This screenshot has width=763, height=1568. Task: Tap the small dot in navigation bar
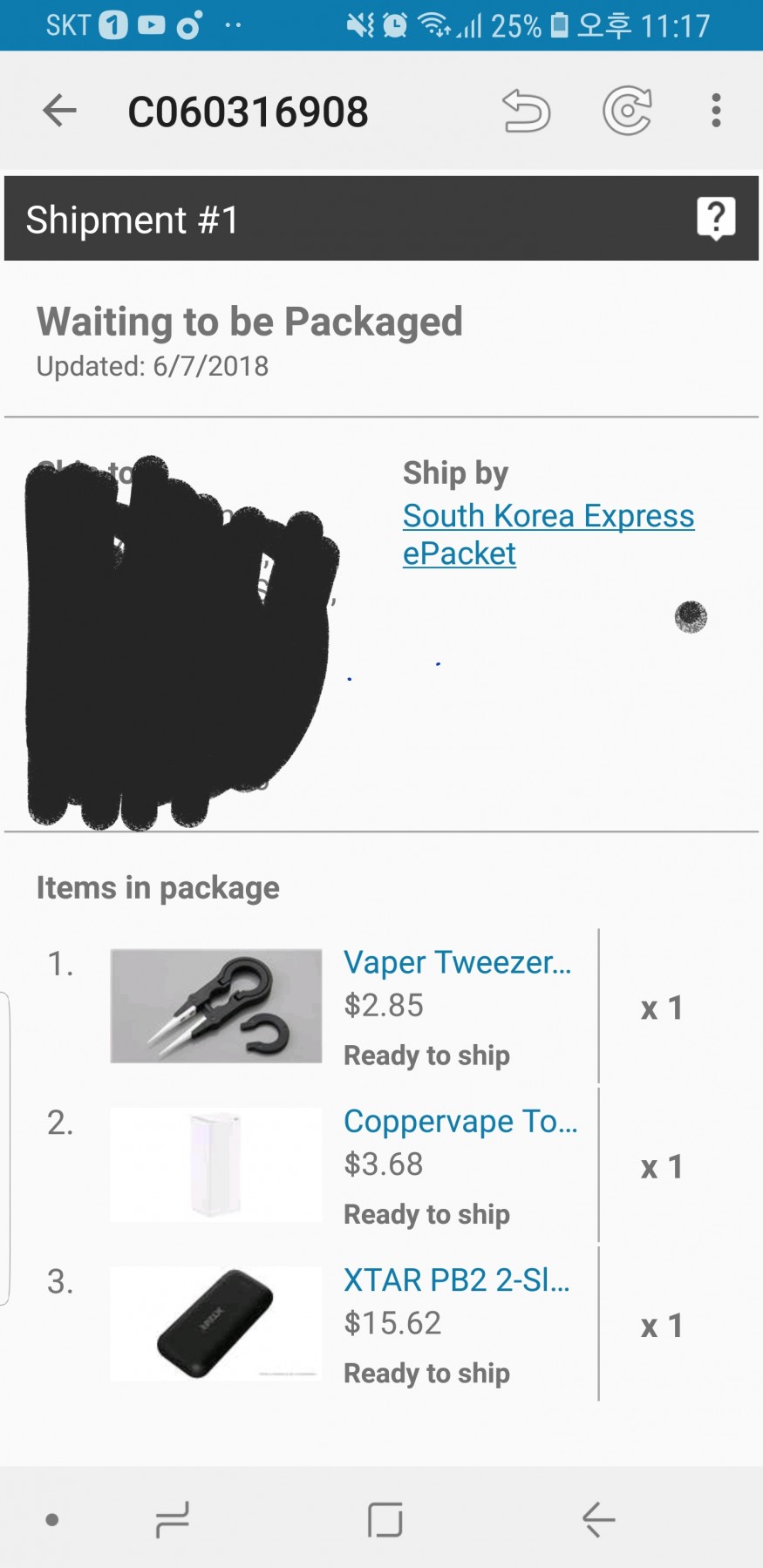(52, 1520)
